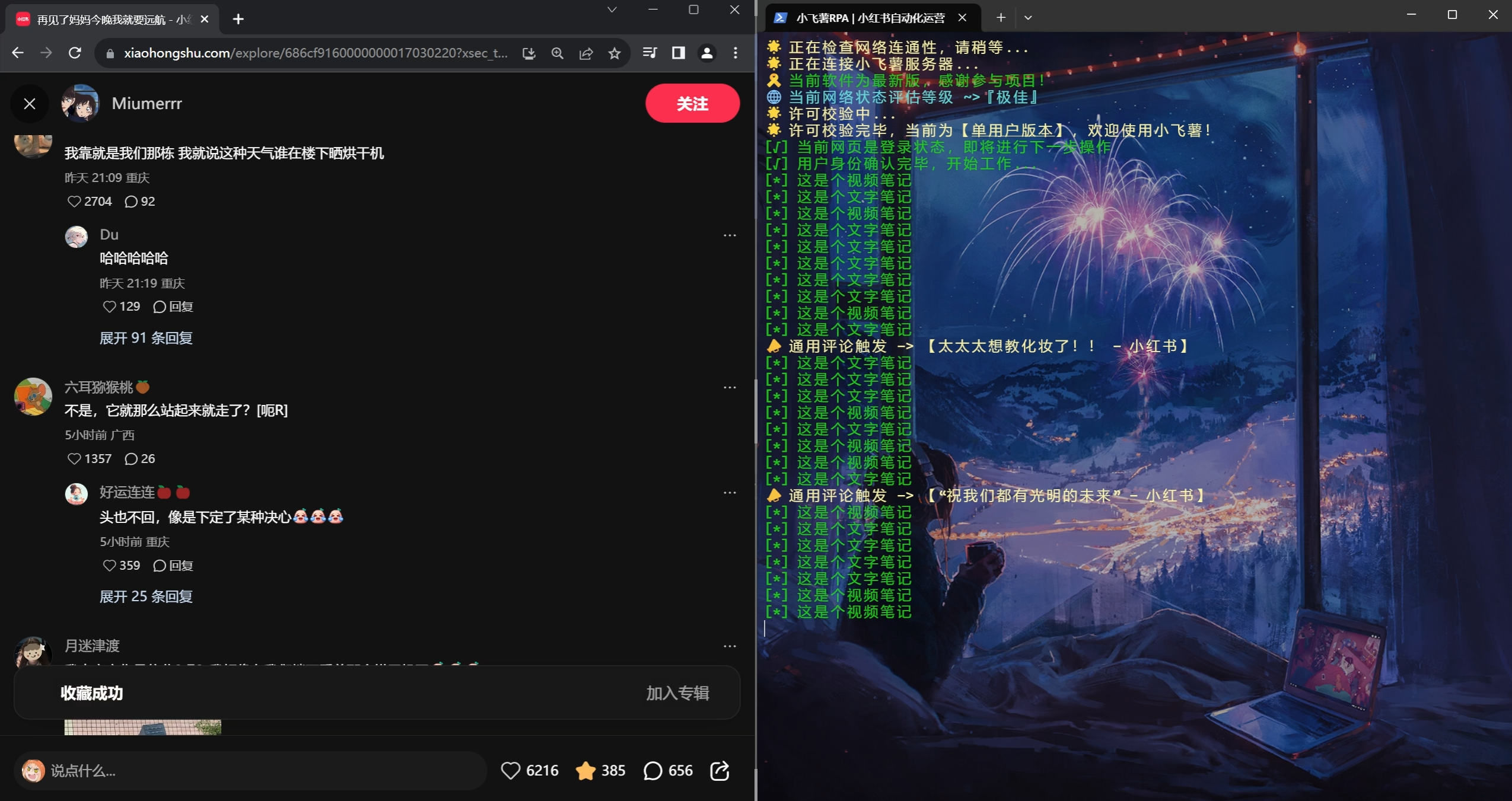The height and width of the screenshot is (801, 1512).
Task: Open a new browser tab
Action: (238, 19)
